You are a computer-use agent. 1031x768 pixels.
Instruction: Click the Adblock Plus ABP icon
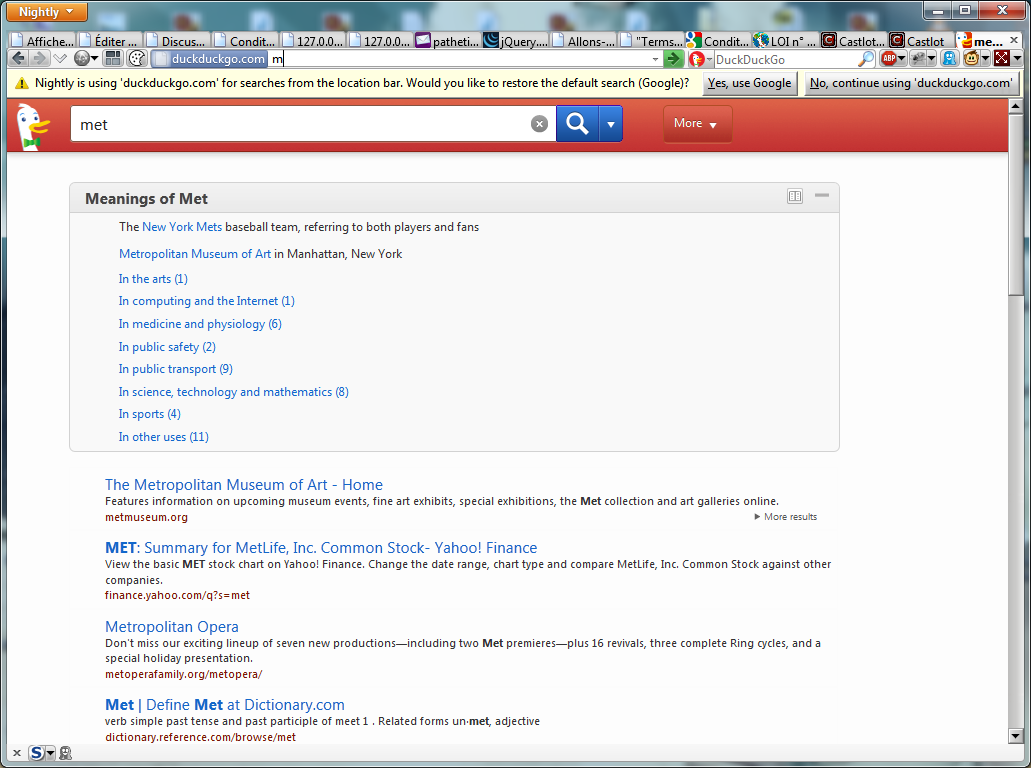pyautogui.click(x=889, y=59)
